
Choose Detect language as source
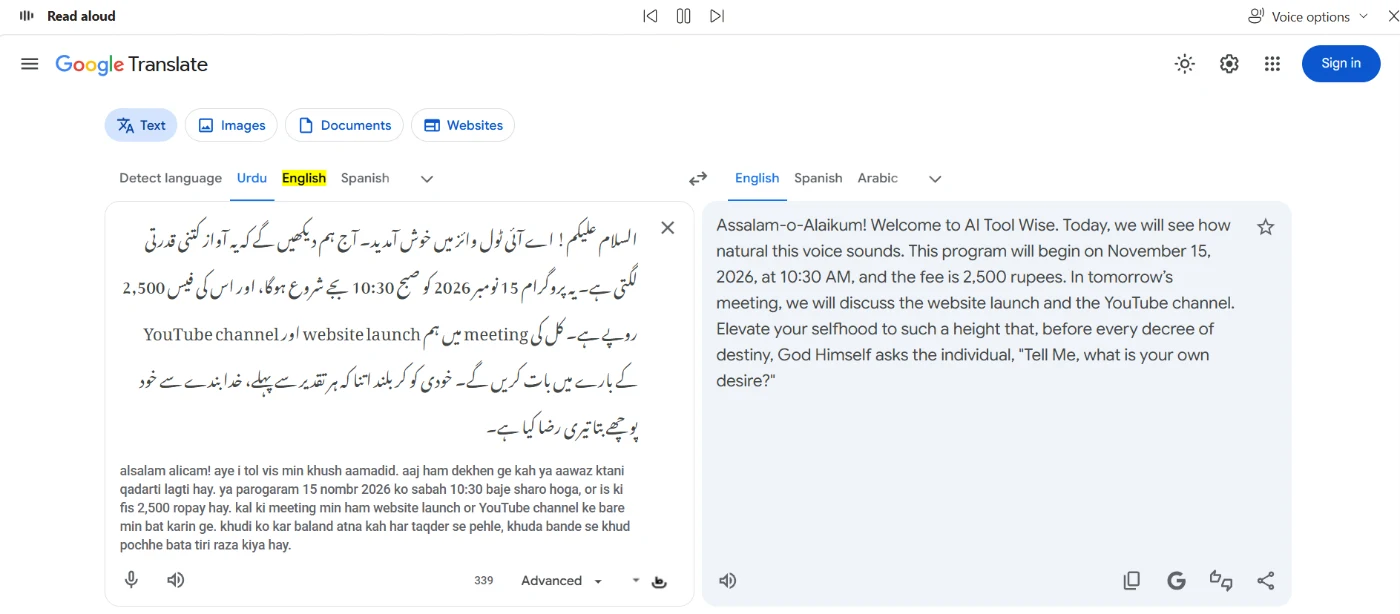coord(170,178)
